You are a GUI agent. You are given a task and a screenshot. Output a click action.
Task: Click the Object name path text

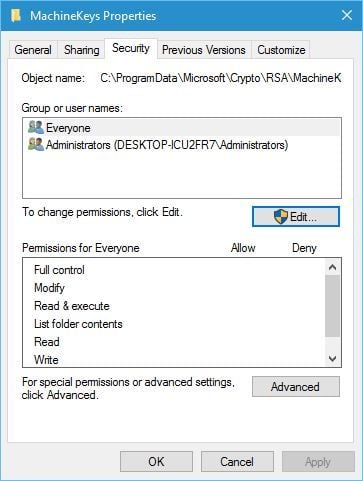221,78
